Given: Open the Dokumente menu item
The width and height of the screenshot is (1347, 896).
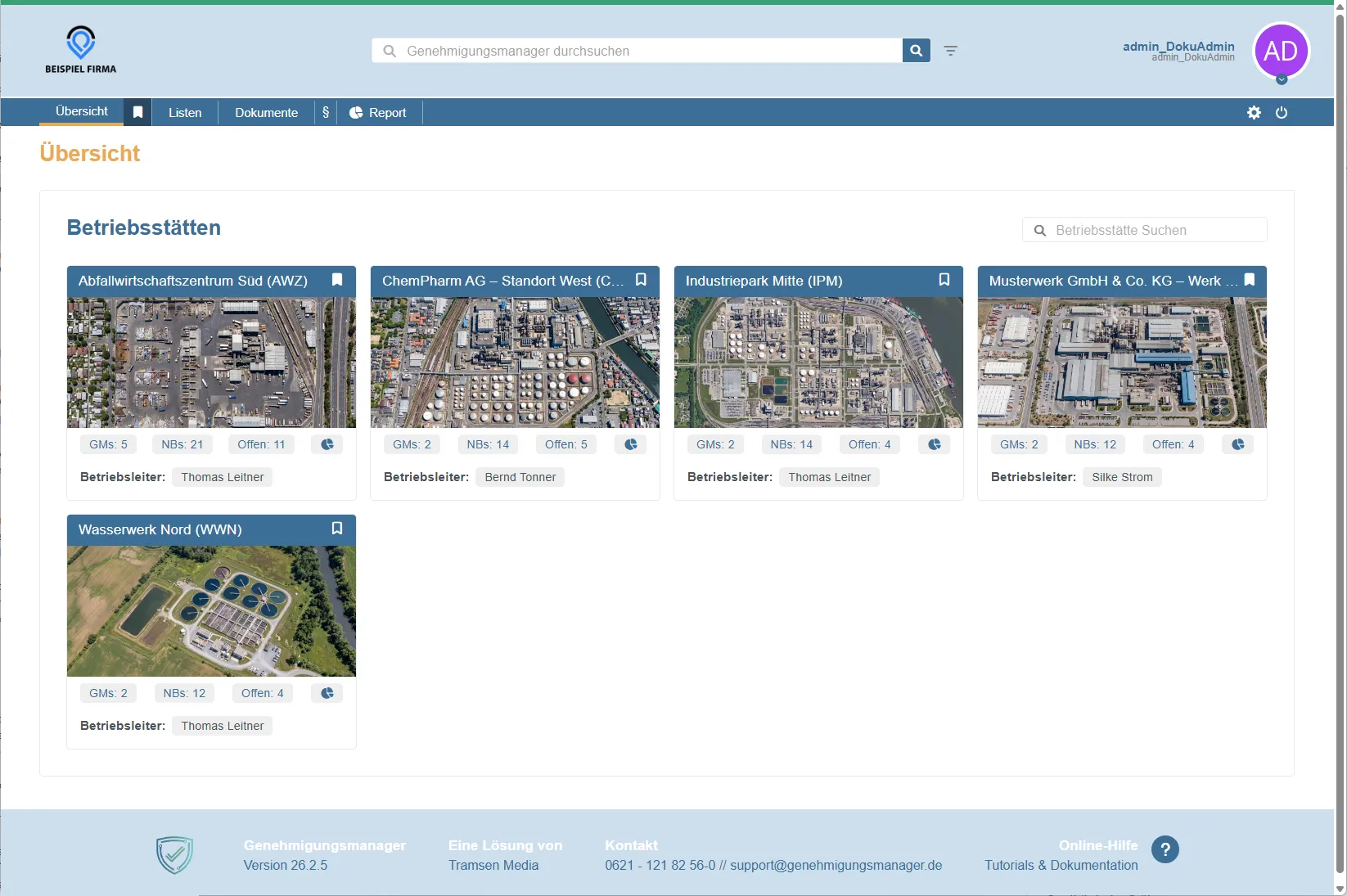Looking at the screenshot, I should [267, 113].
